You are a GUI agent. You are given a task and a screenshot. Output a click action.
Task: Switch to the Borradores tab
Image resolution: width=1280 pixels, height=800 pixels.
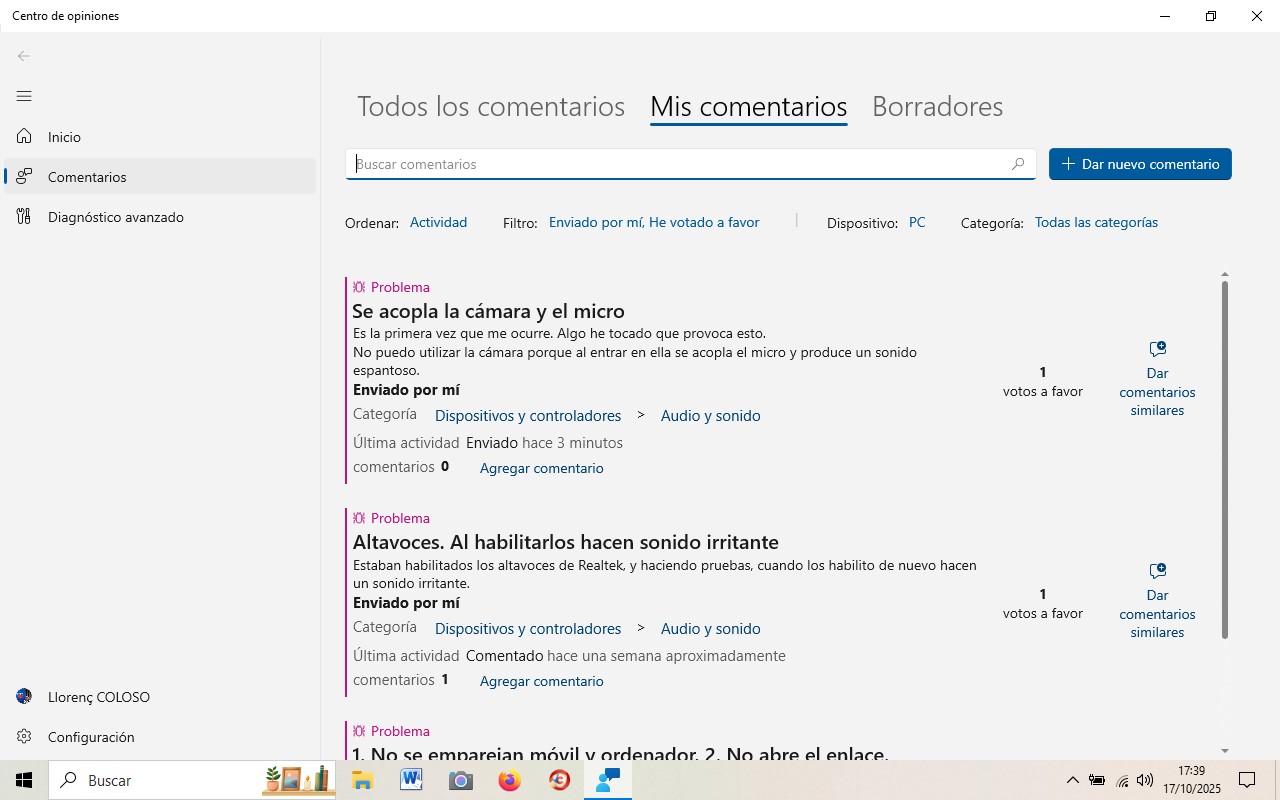[x=937, y=106]
